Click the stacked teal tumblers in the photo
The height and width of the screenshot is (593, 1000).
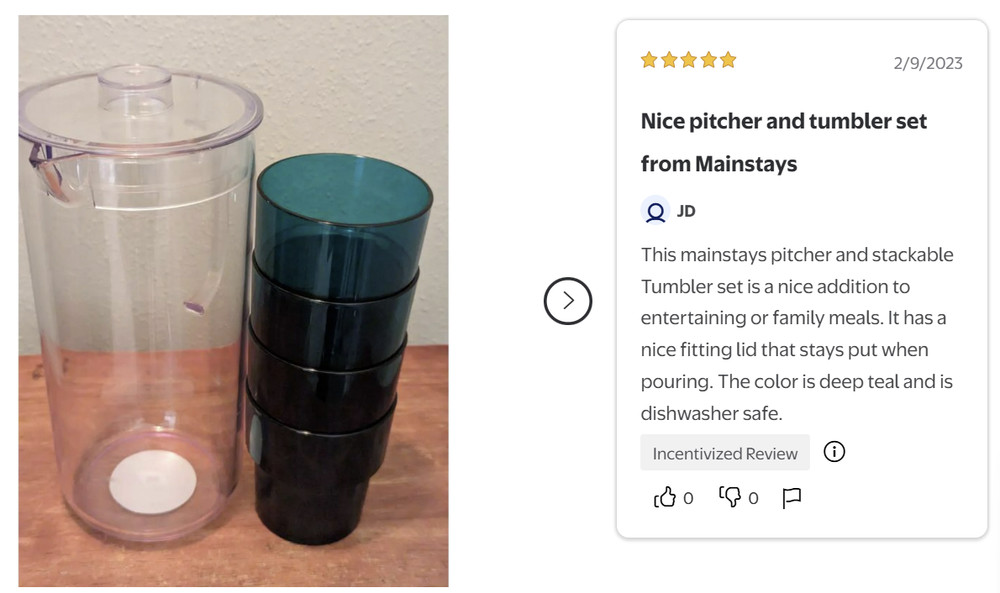(x=330, y=350)
